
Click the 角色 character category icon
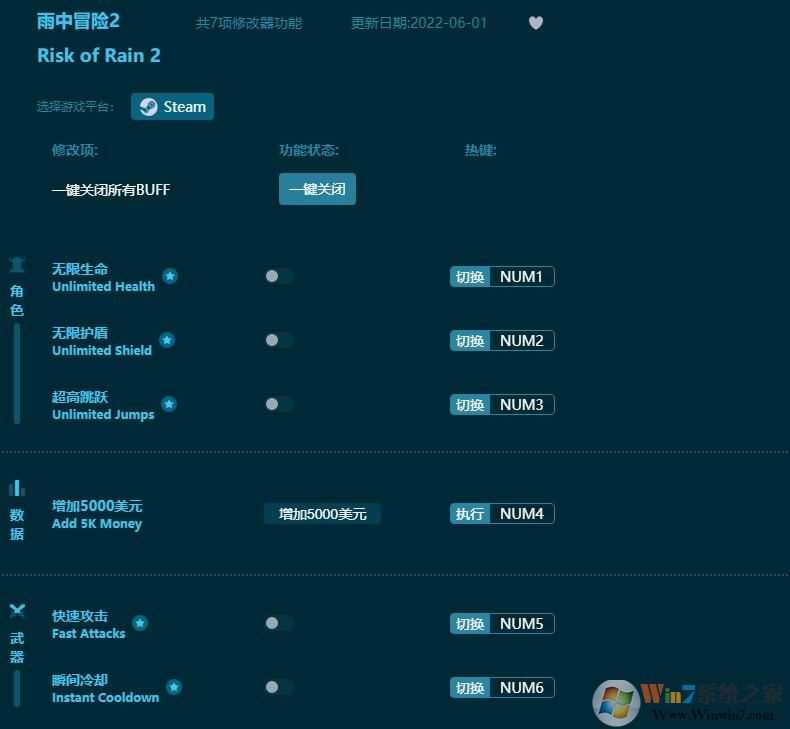[x=17, y=264]
